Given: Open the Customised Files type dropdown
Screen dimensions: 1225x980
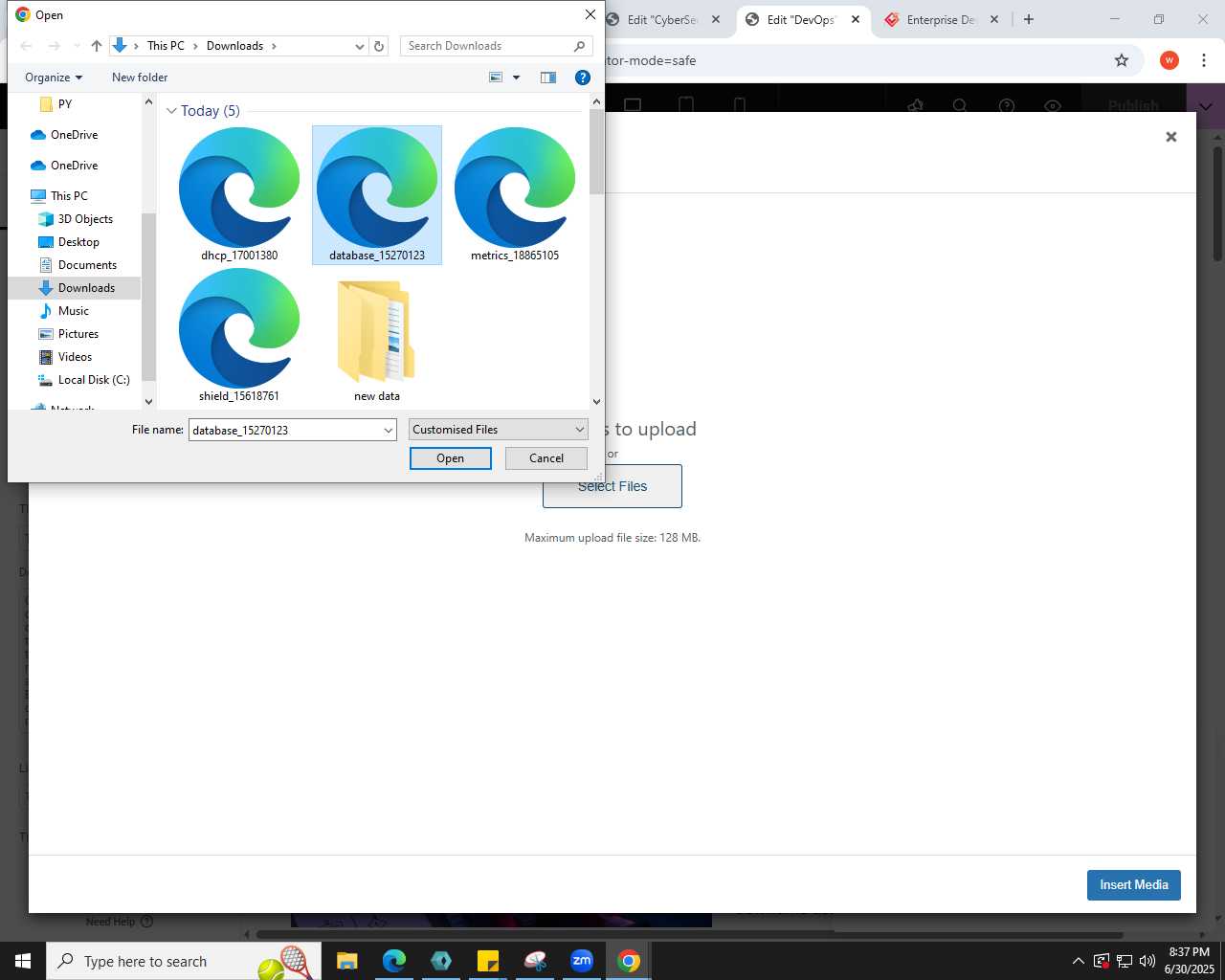Looking at the screenshot, I should (499, 430).
